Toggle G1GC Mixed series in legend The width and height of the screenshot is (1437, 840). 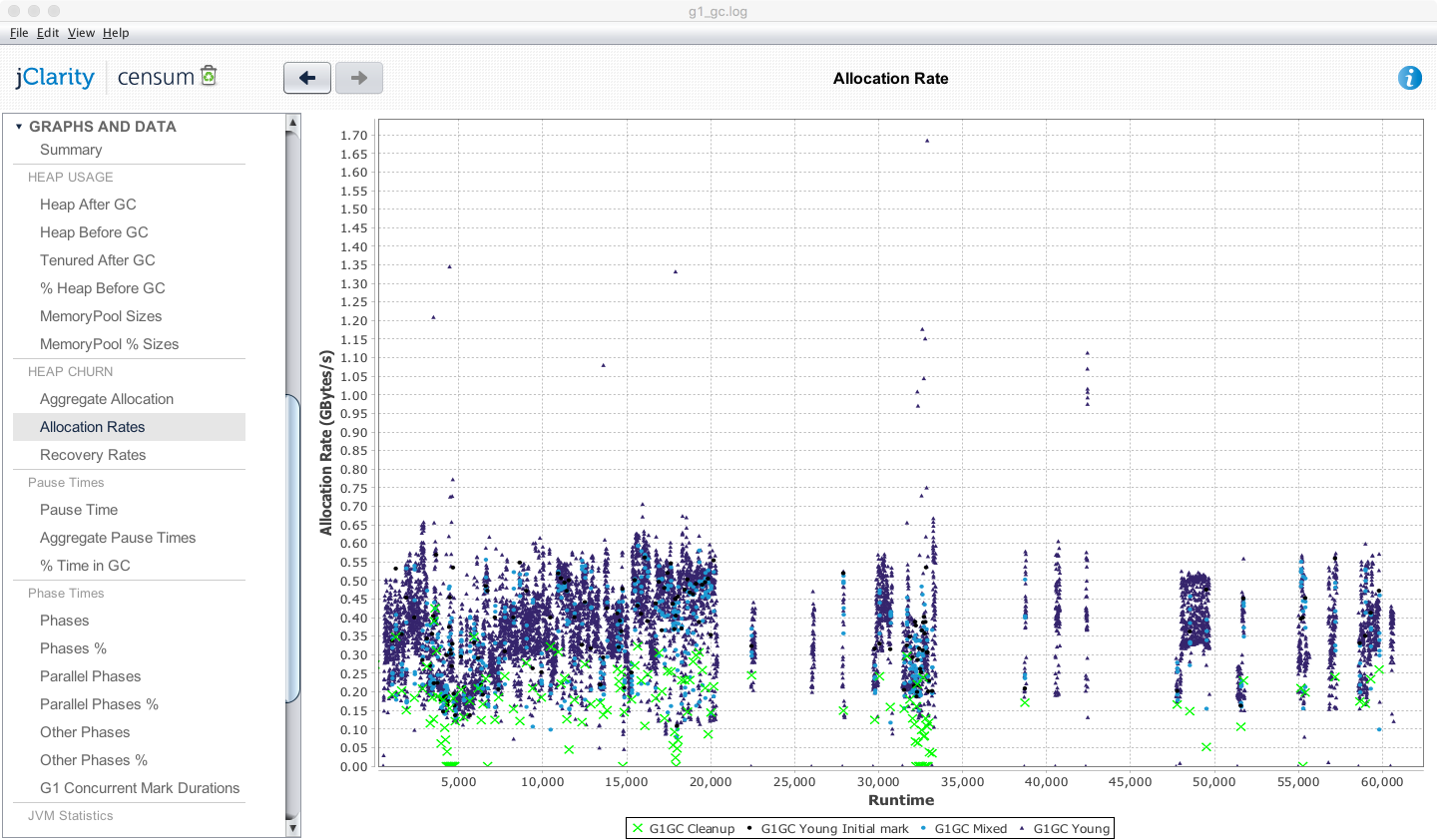[x=970, y=828]
